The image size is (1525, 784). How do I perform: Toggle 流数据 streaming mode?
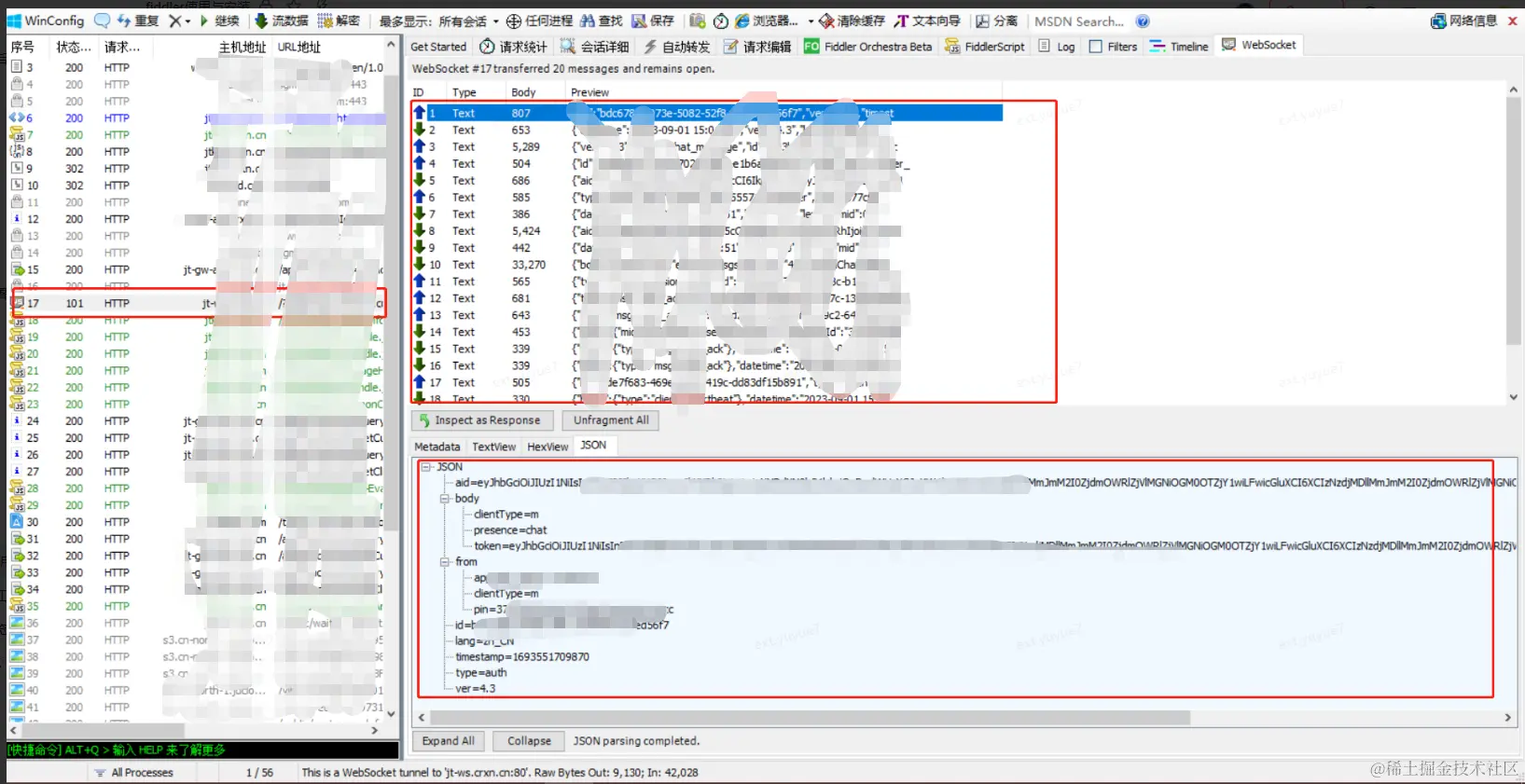281,21
